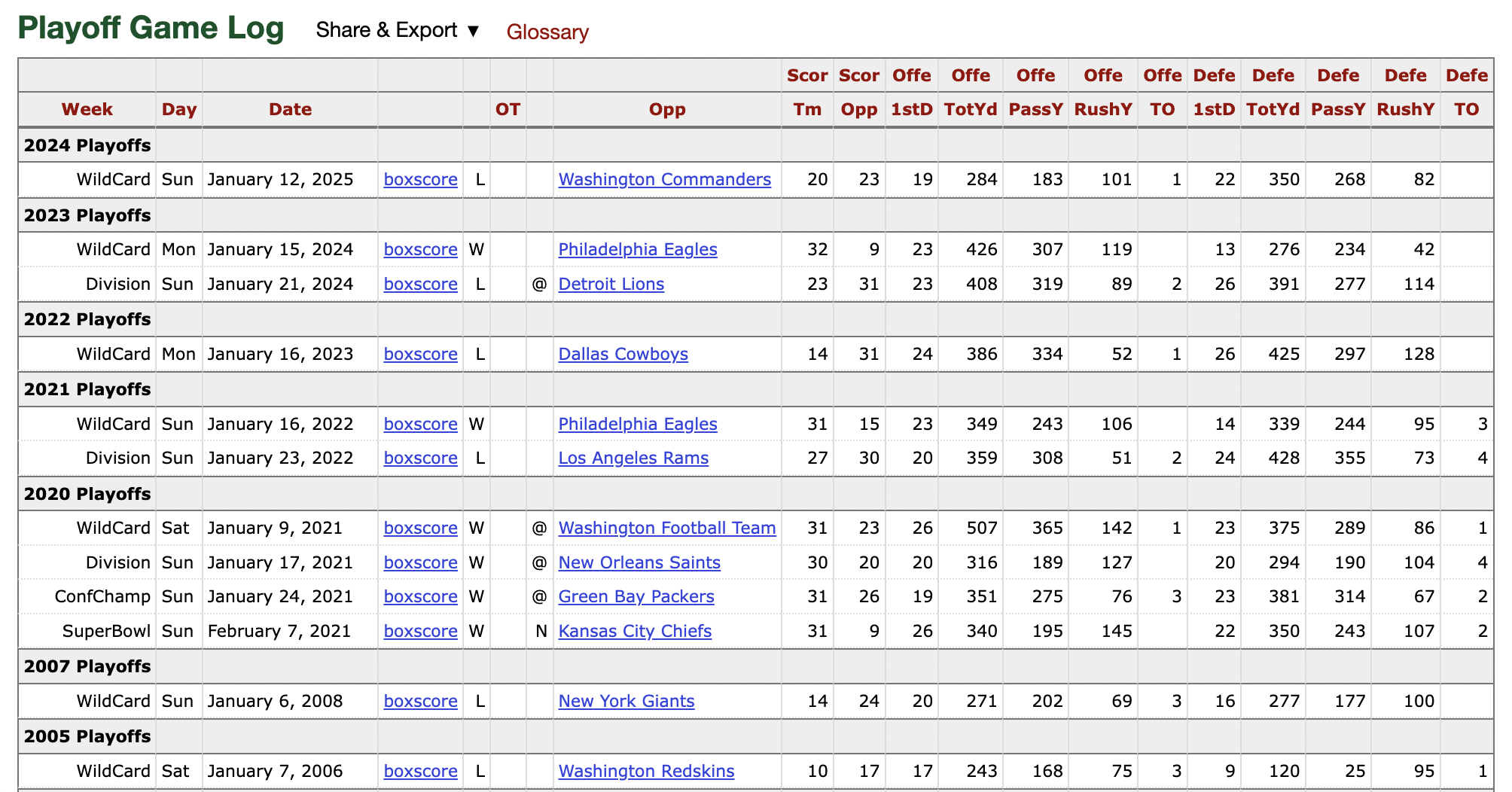Open the Detroit Lions team link
Viewport: 1512px width, 792px height.
tap(611, 284)
